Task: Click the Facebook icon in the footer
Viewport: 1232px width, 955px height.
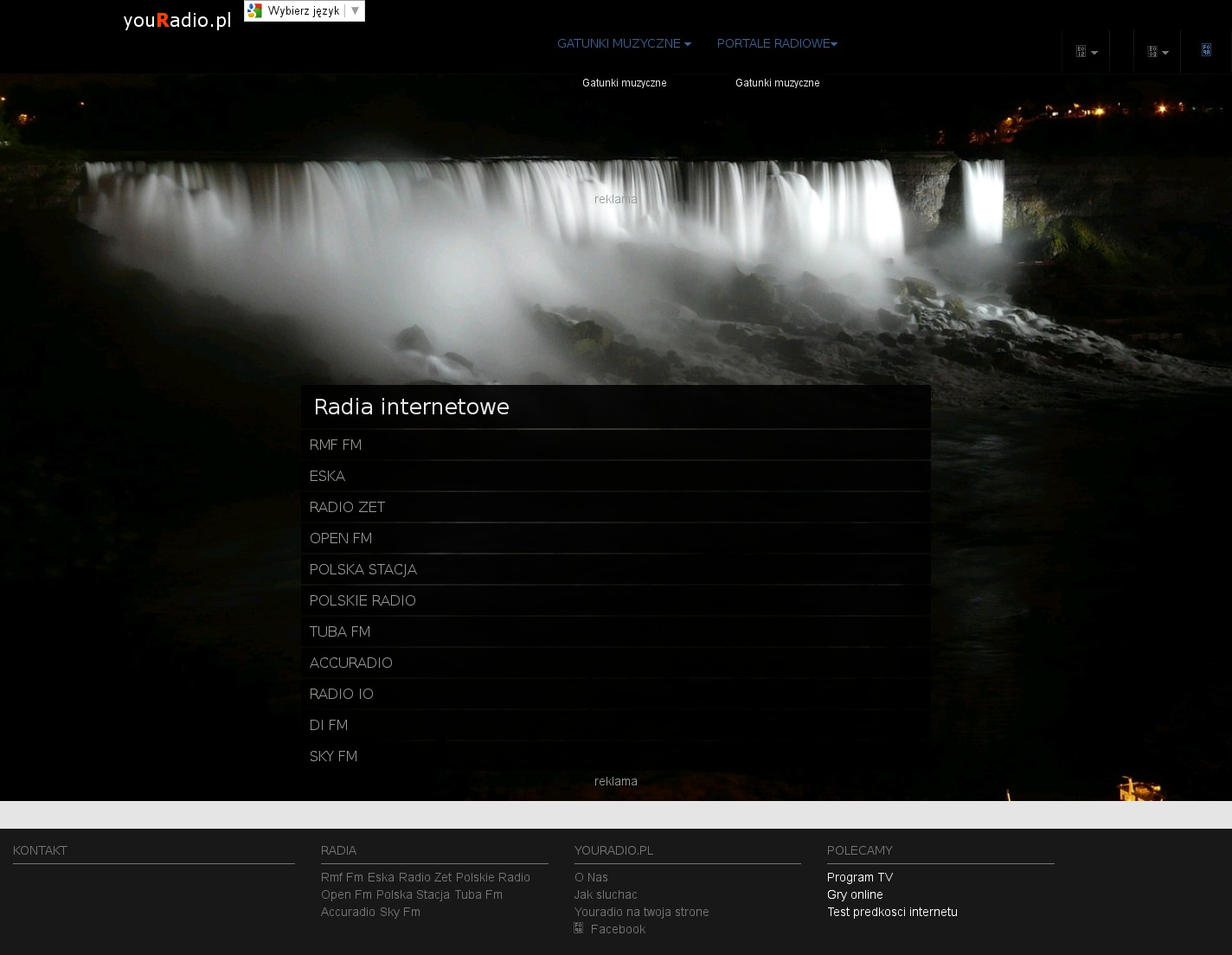Action: click(579, 928)
